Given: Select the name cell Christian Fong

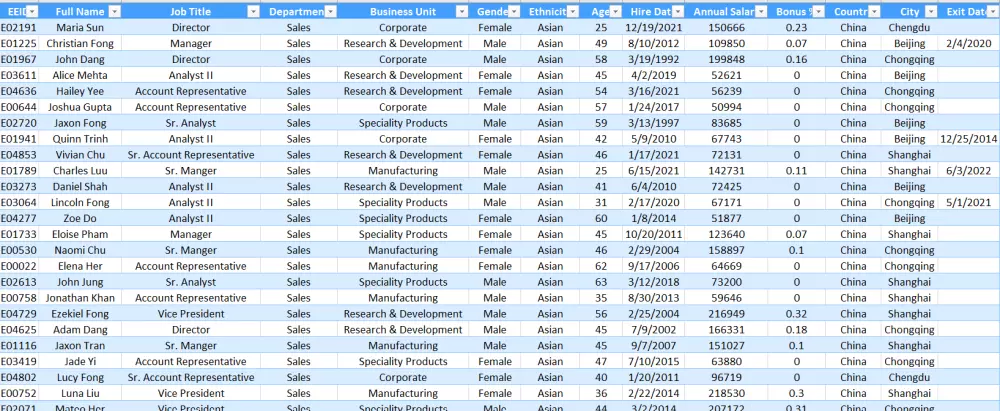Looking at the screenshot, I should point(80,43).
